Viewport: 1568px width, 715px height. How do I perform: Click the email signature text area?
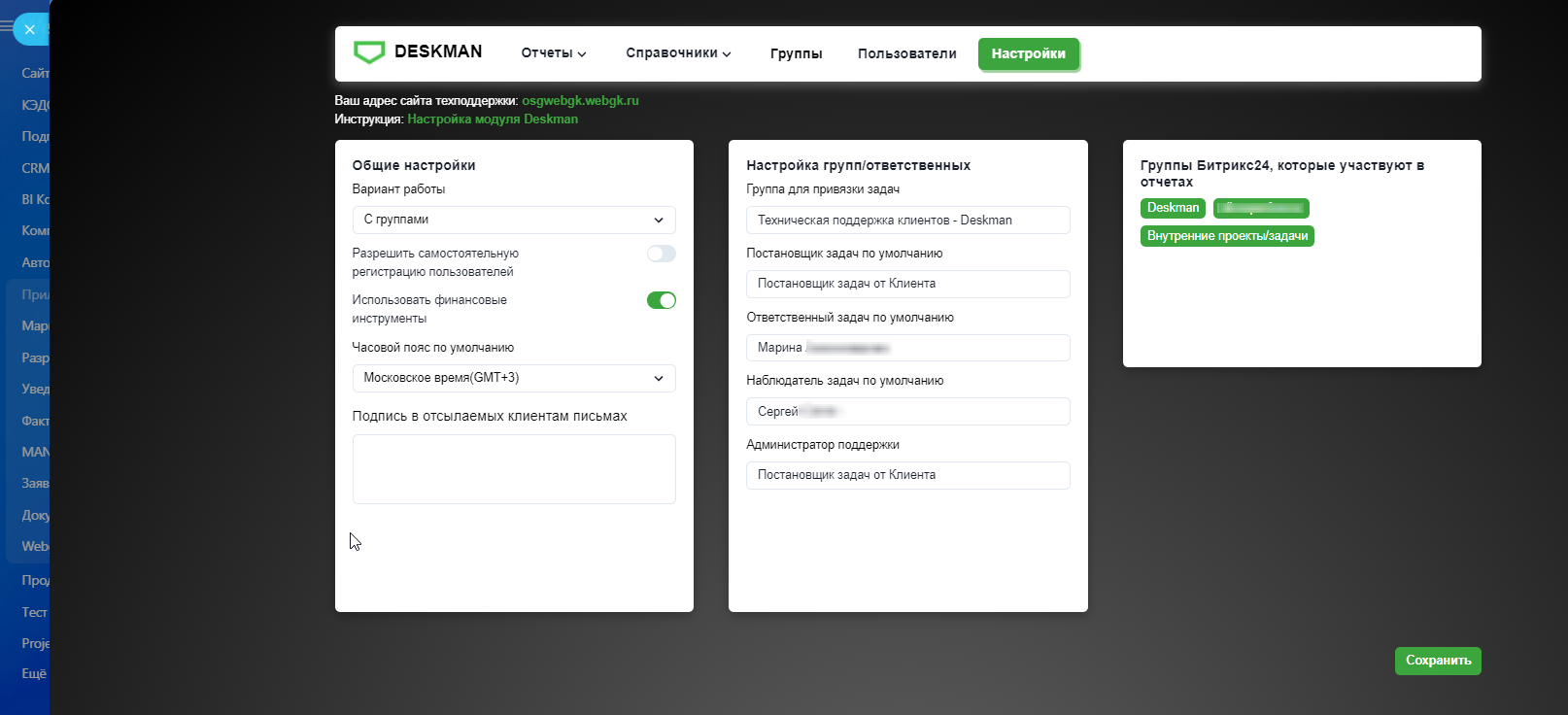(513, 469)
